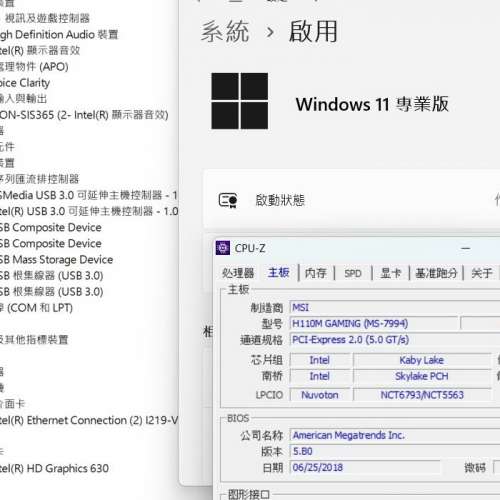
Task: Click the Intel cell in 芯片组 row
Action: tap(319, 360)
